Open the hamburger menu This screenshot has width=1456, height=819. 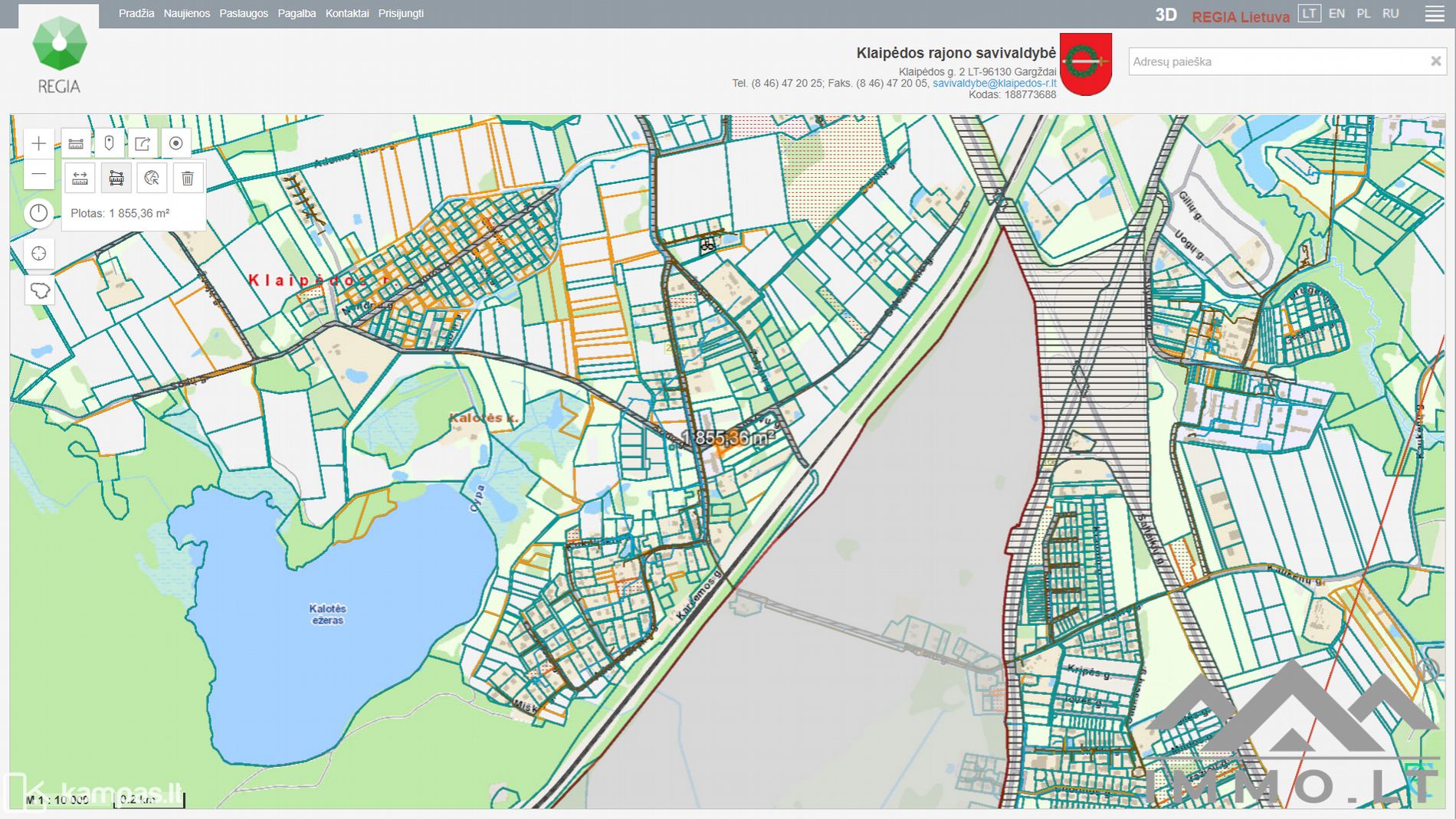coord(1435,14)
